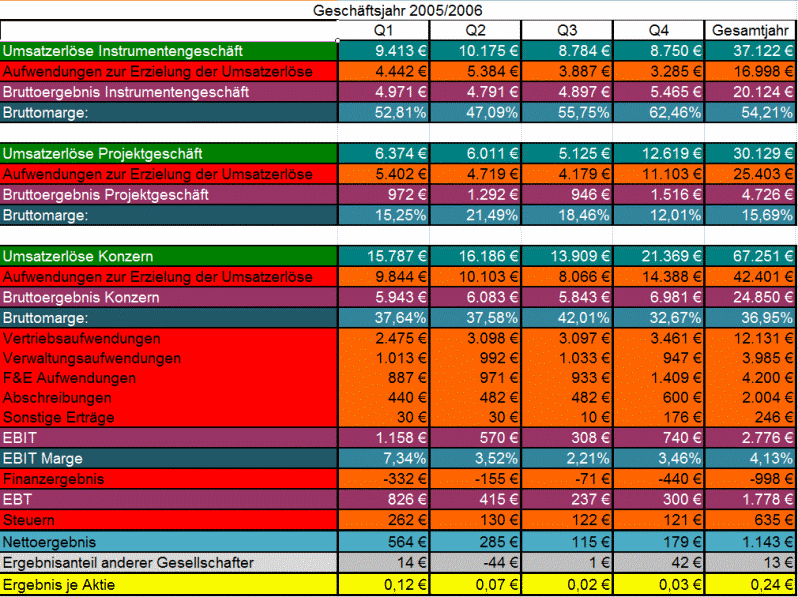The image size is (798, 597).
Task: Select the cell showing 15.787 €
Action: pyautogui.click(x=384, y=256)
